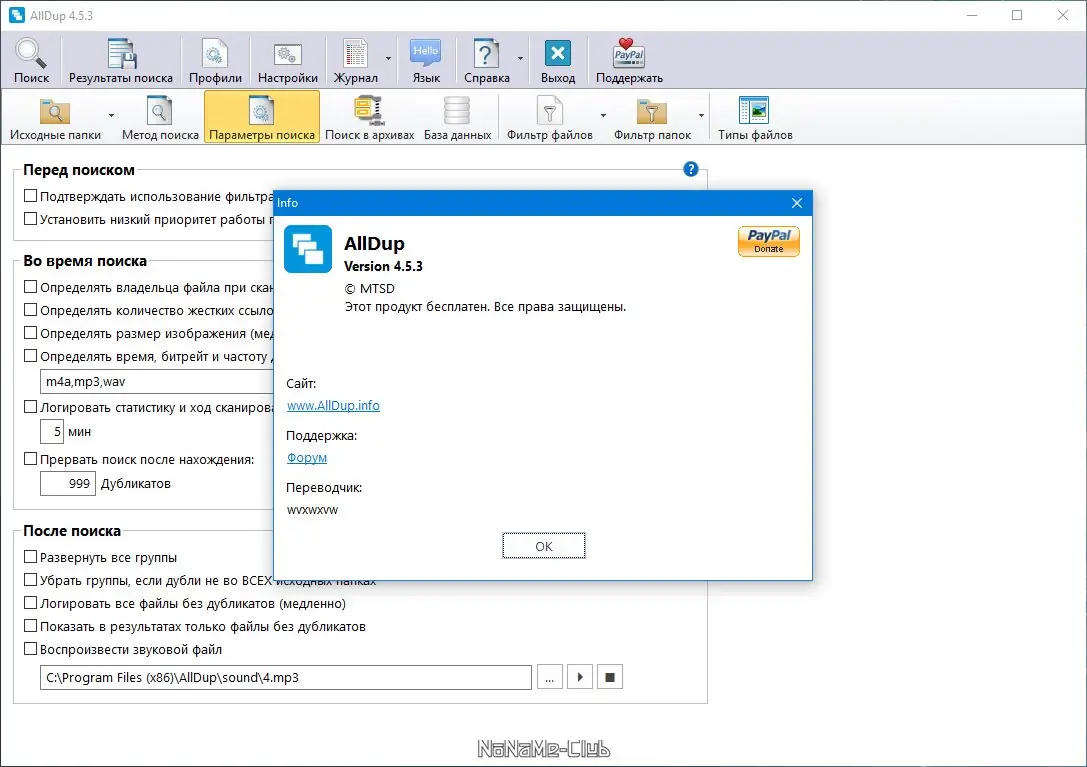The width and height of the screenshot is (1087, 767).
Task: Enable Определять время, битрейт и частоту
Action: click(x=31, y=355)
